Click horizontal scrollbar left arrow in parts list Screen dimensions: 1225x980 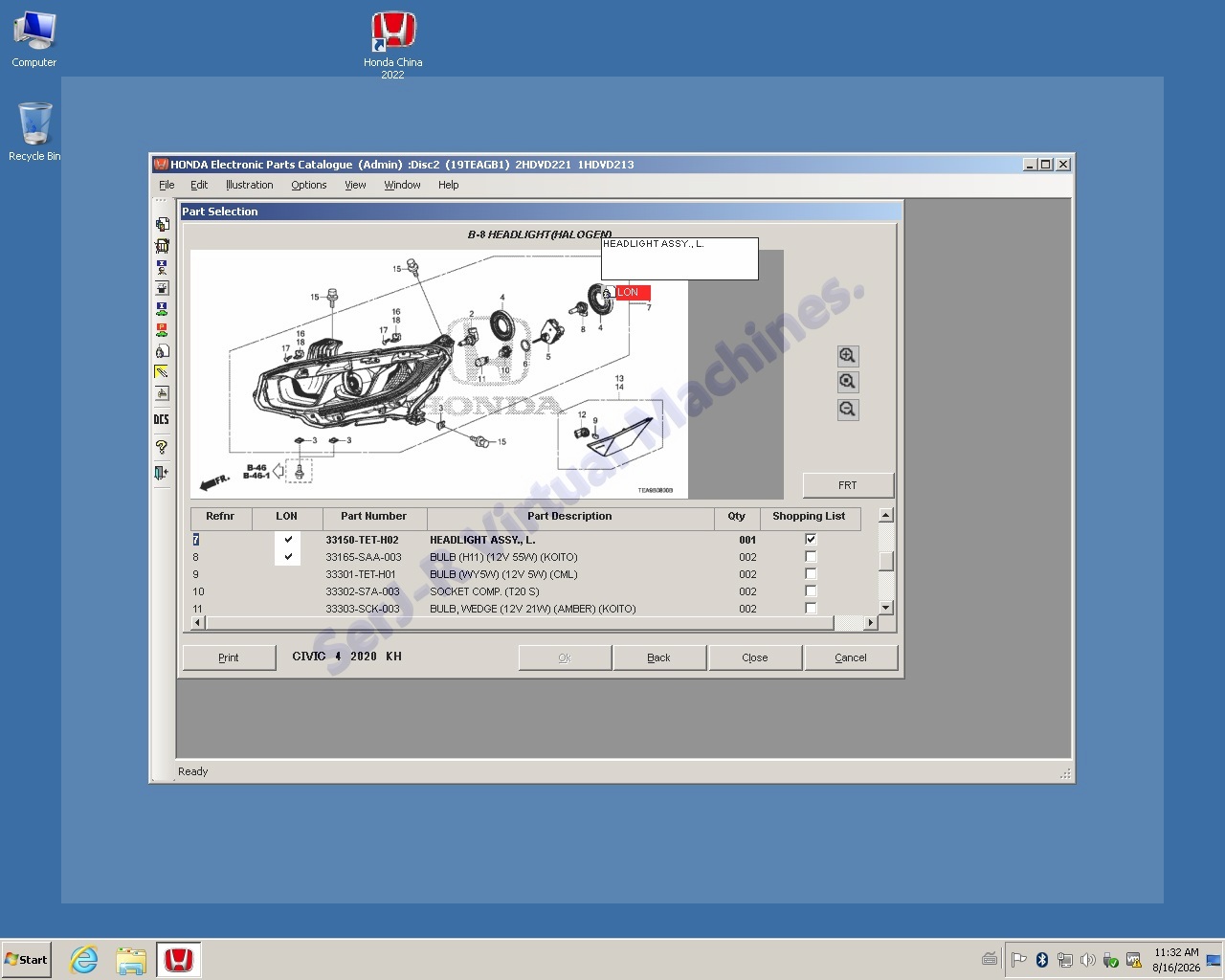(x=198, y=623)
